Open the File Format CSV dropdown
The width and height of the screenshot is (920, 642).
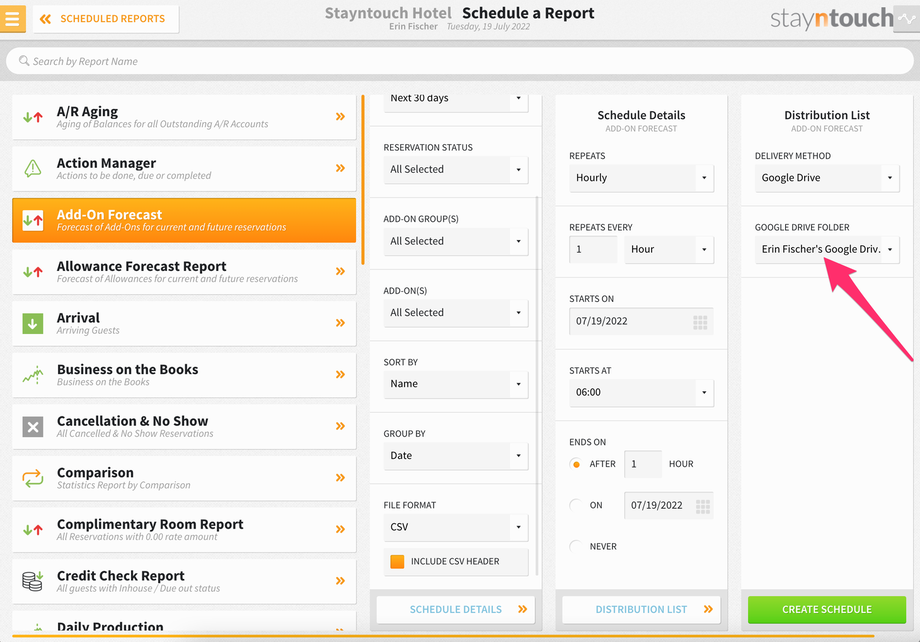coord(456,528)
